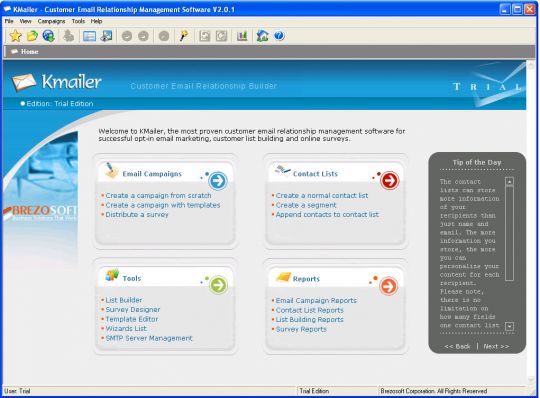
Task: Click Create a campaign from scratch
Action: click(x=158, y=195)
